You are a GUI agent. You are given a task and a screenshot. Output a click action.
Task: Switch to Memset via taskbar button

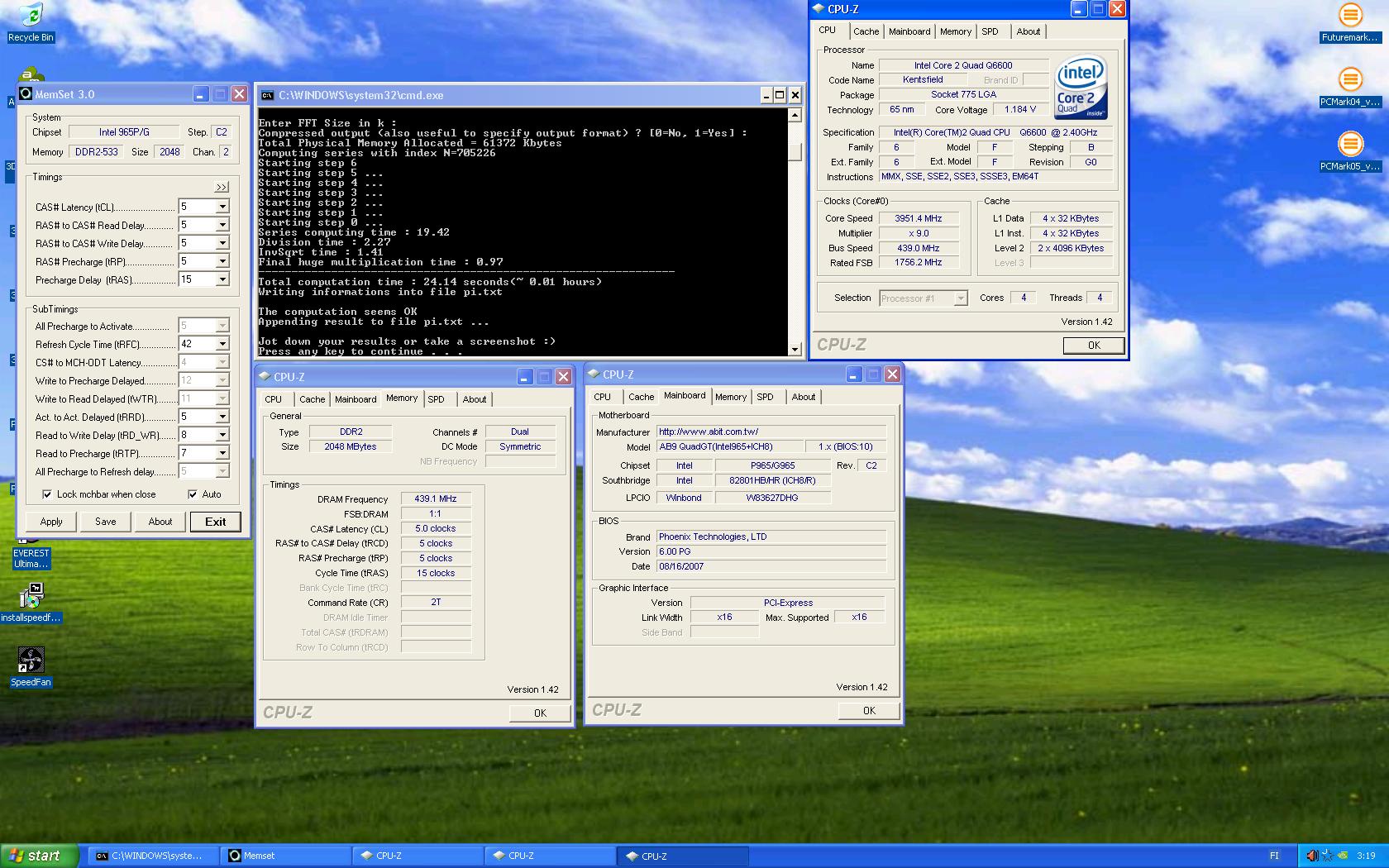286,856
